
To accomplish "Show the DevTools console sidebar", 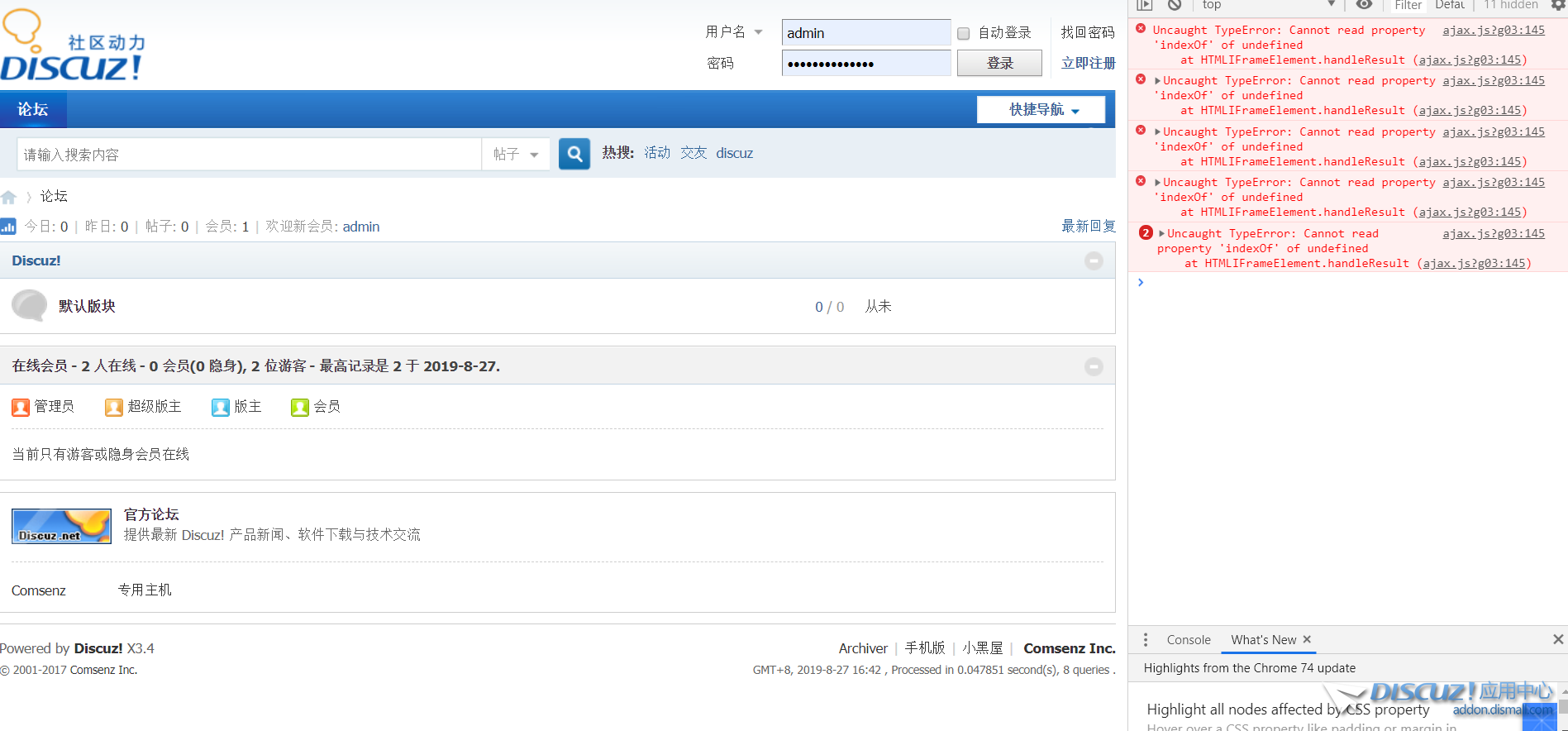I will (1145, 5).
